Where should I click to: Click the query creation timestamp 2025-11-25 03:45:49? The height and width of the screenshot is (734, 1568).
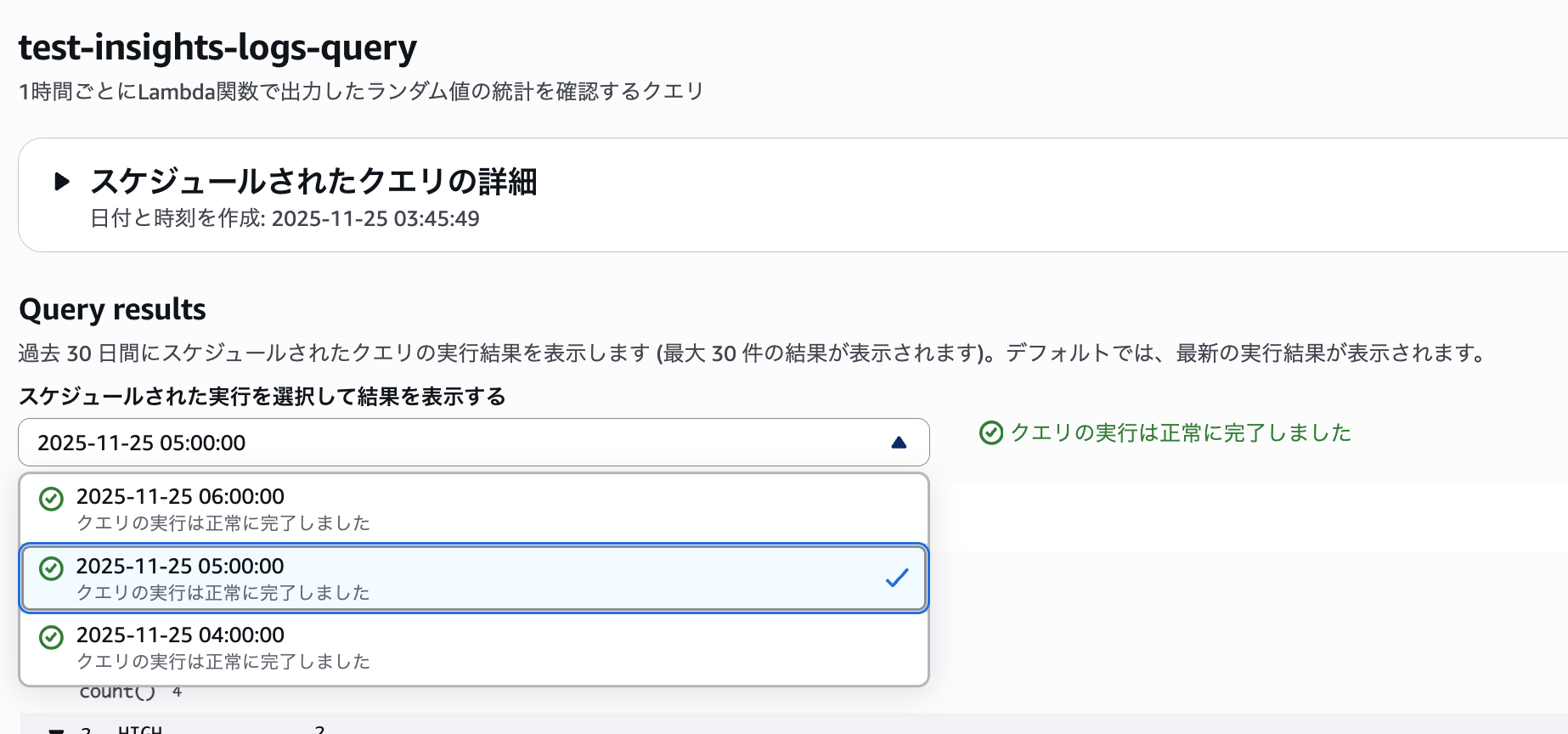point(375,219)
